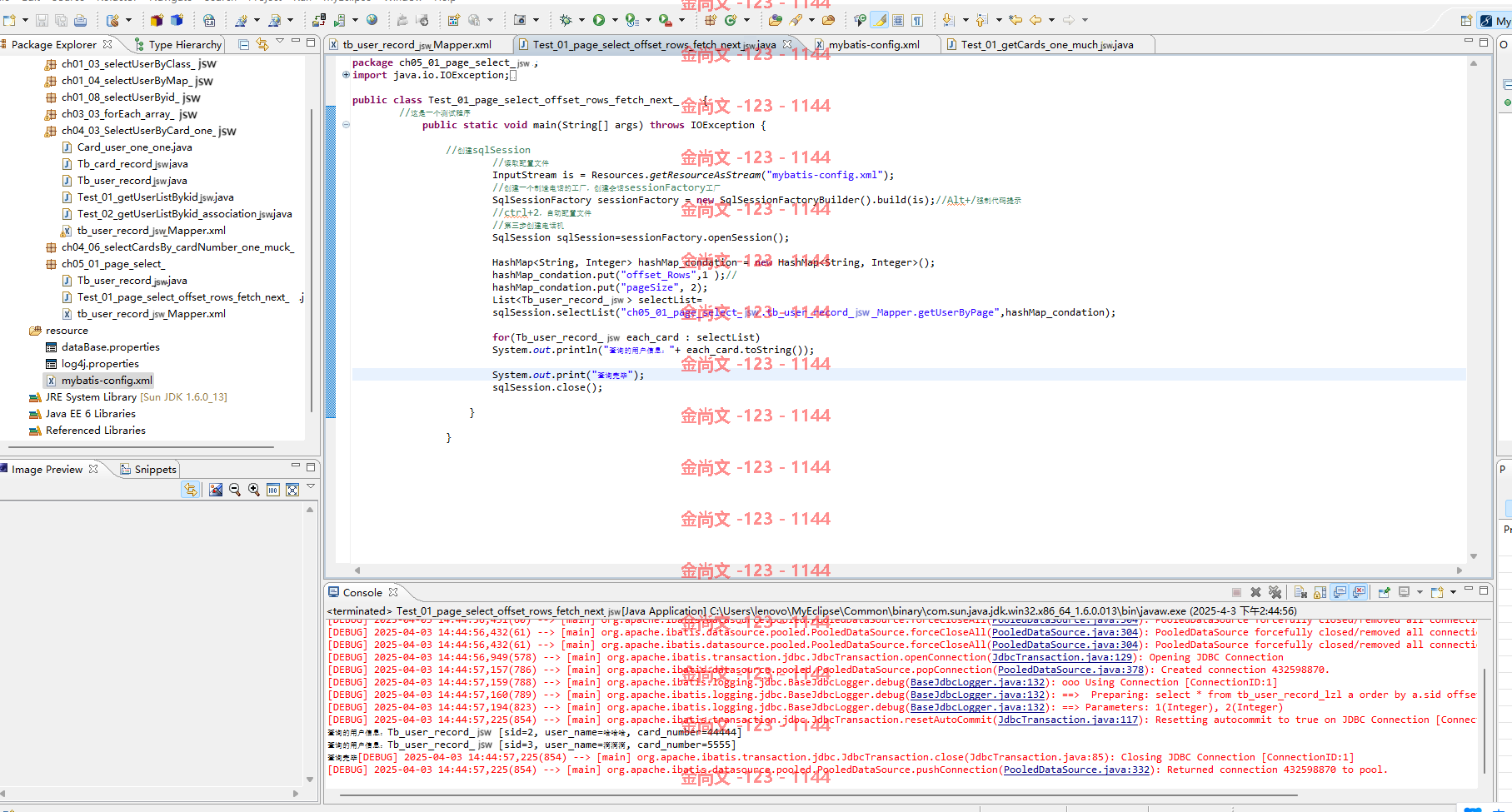Collapse All in Package Explorer
Viewport: 1512px width, 812px height.
(x=243, y=44)
